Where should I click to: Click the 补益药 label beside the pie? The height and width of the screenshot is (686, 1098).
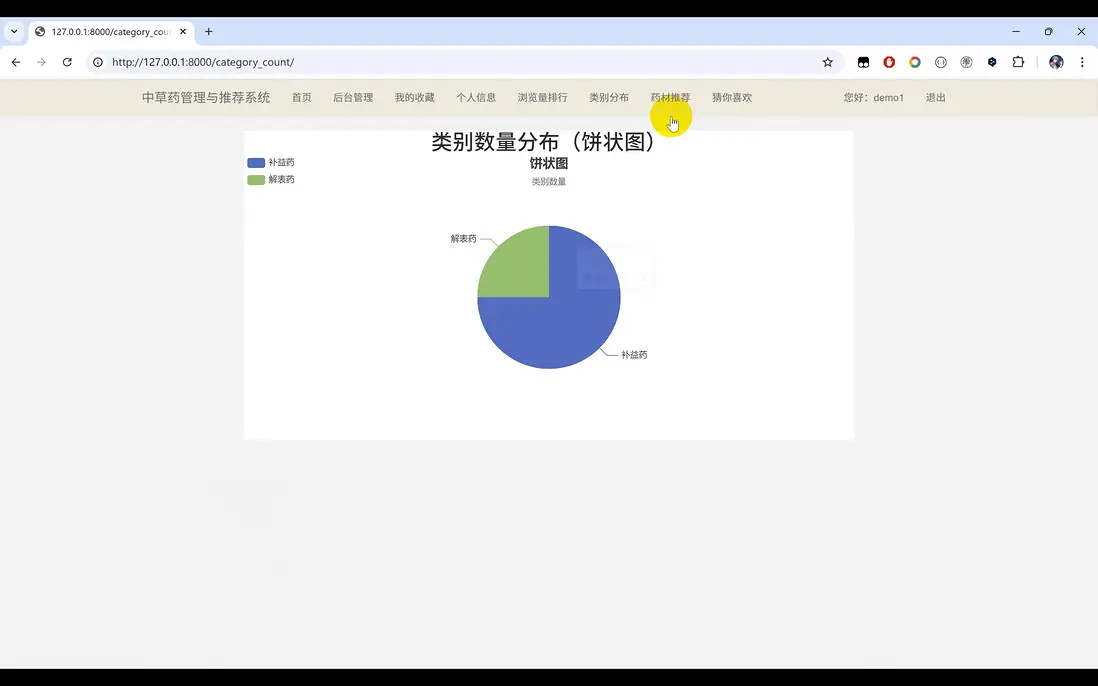pyautogui.click(x=634, y=355)
